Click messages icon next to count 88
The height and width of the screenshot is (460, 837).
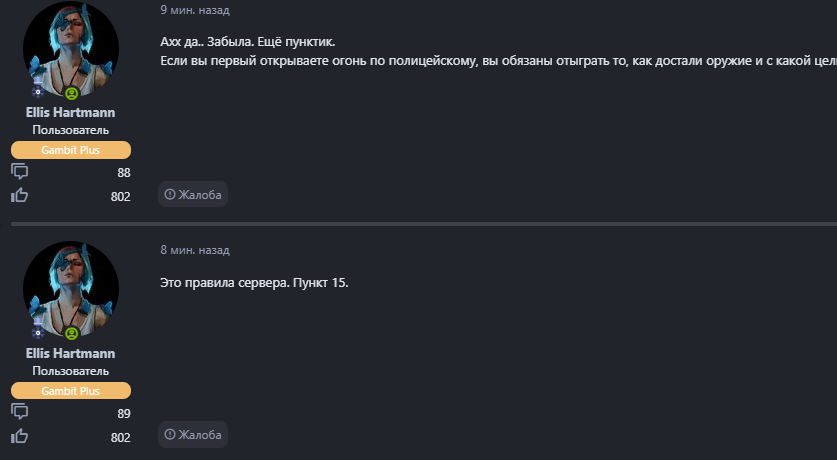19,172
